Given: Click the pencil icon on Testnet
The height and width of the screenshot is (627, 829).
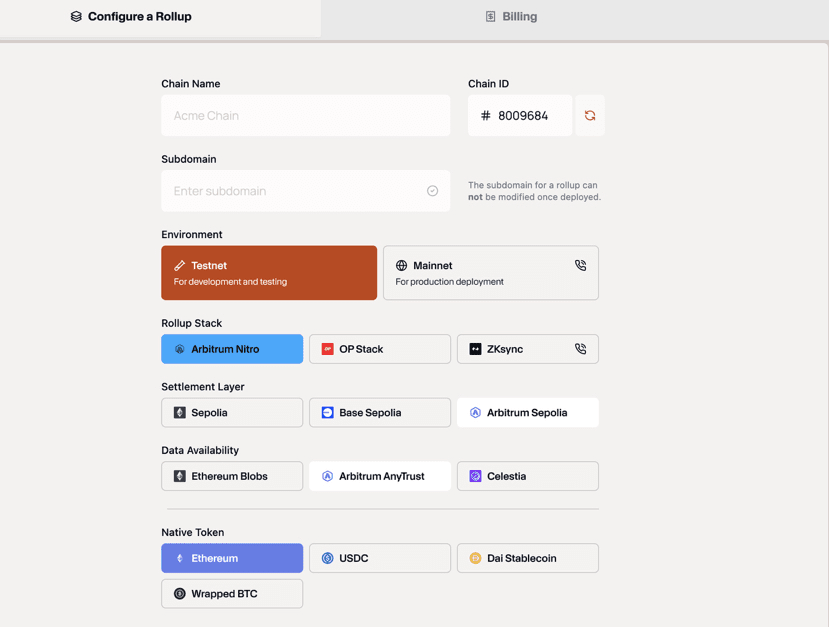Looking at the screenshot, I should [x=180, y=266].
